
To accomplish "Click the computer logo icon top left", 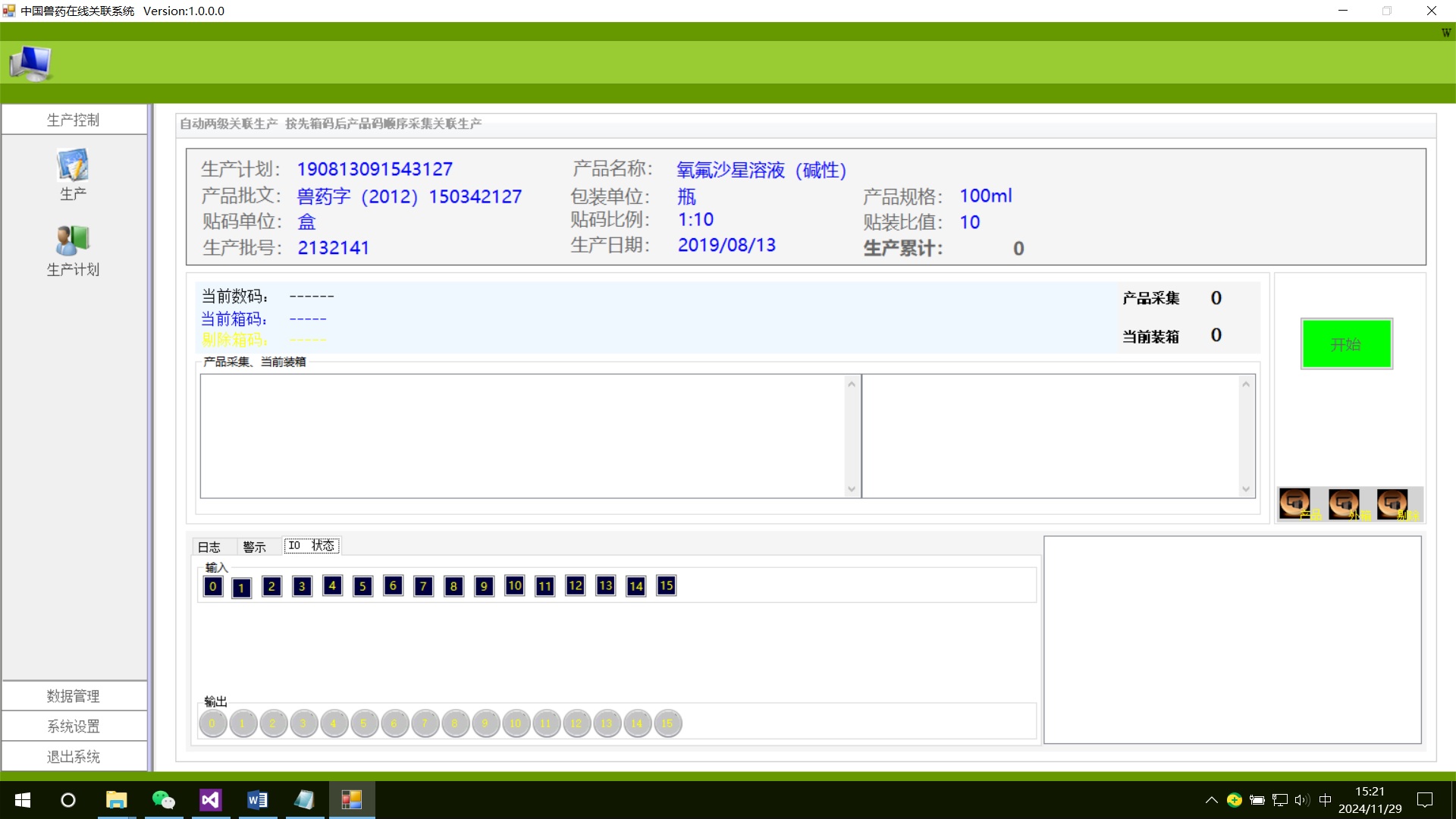I will tap(30, 63).
